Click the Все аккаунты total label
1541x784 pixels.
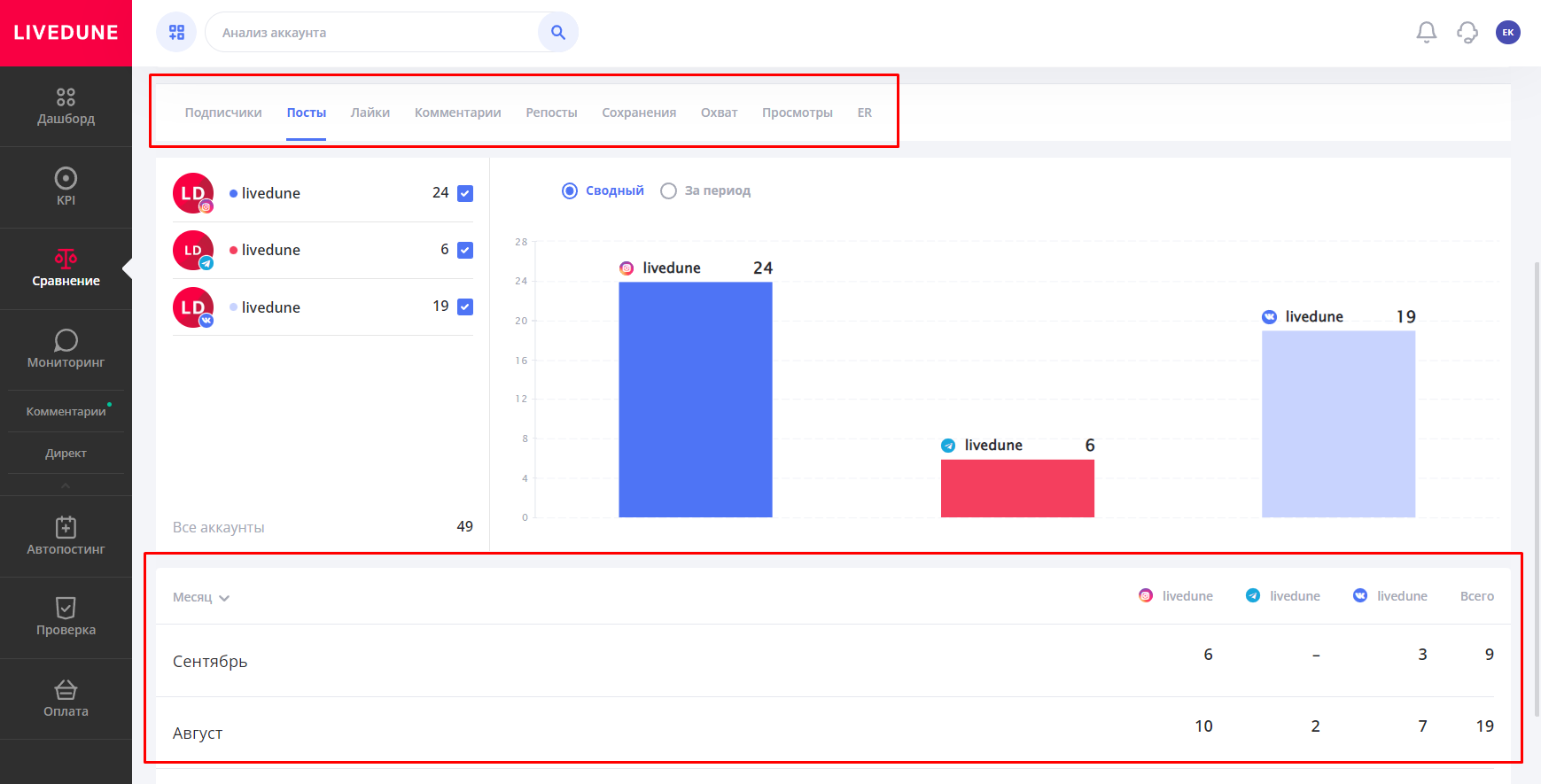click(x=219, y=527)
